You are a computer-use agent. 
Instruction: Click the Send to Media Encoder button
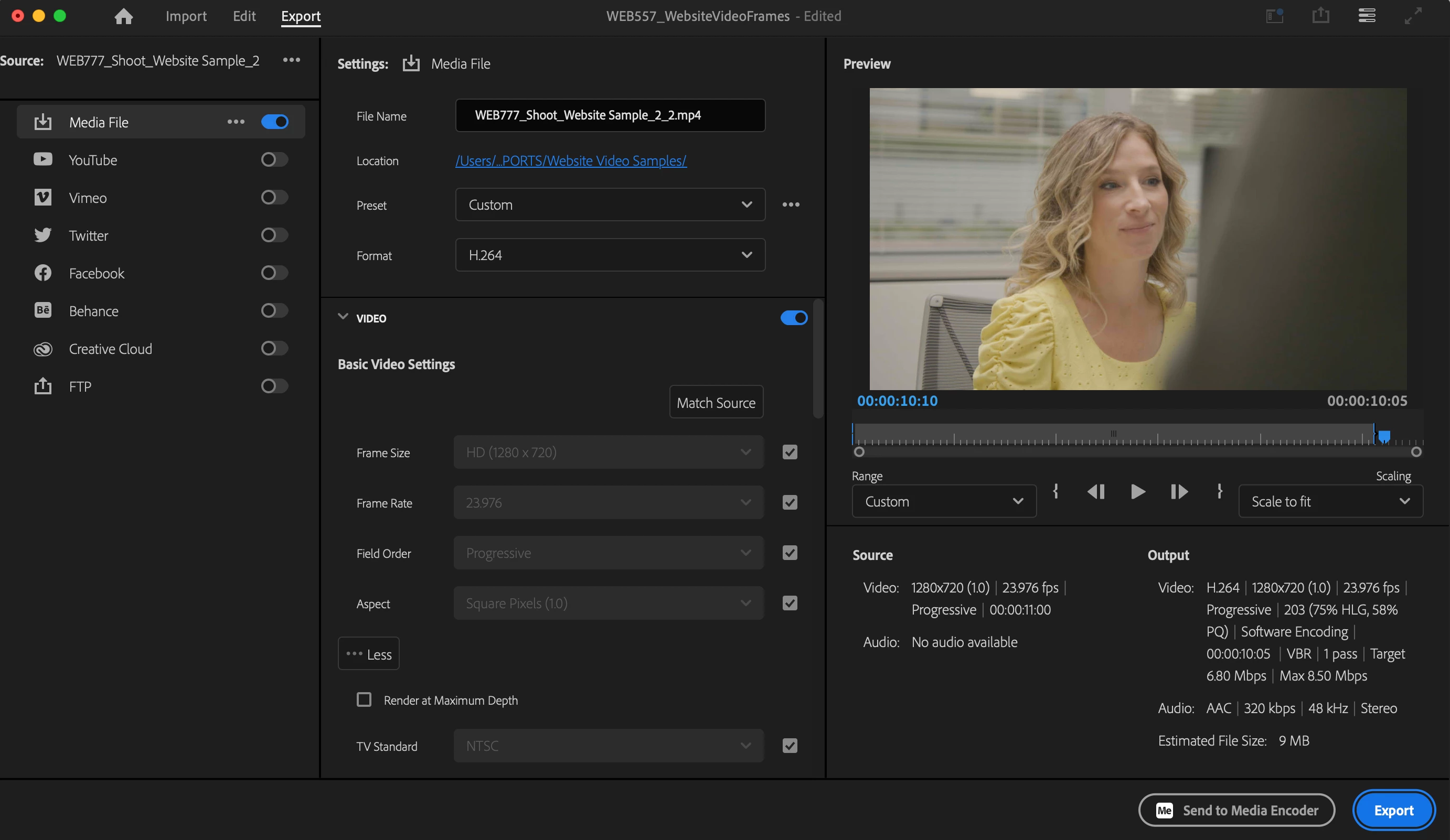[1236, 810]
